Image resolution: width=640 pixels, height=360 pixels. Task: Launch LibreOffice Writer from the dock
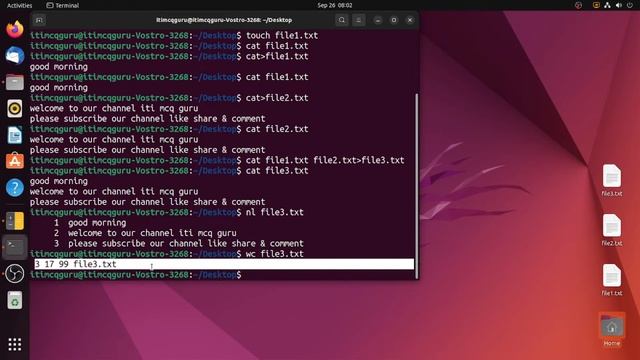click(x=15, y=135)
